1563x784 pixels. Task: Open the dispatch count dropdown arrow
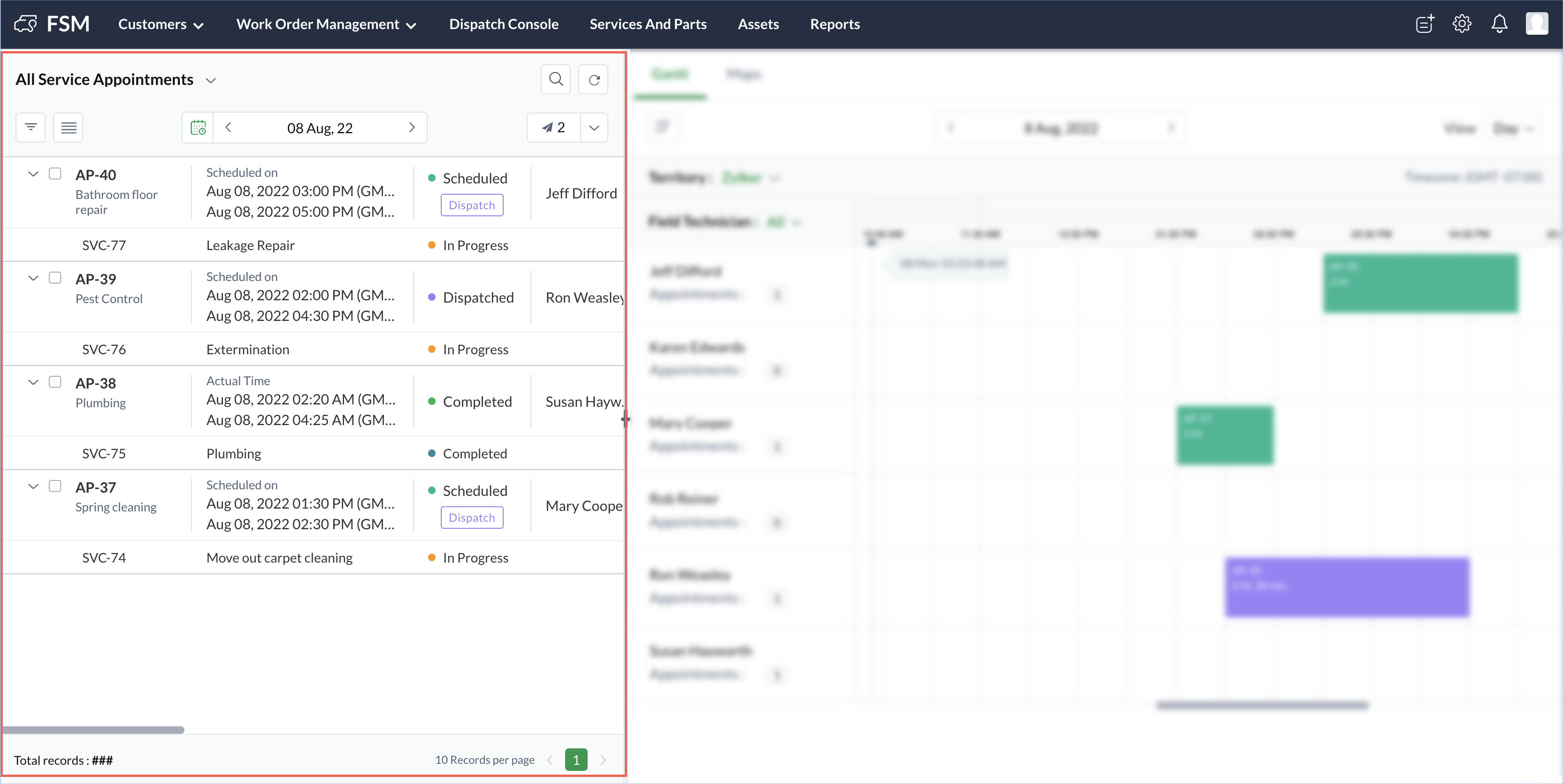pos(594,127)
